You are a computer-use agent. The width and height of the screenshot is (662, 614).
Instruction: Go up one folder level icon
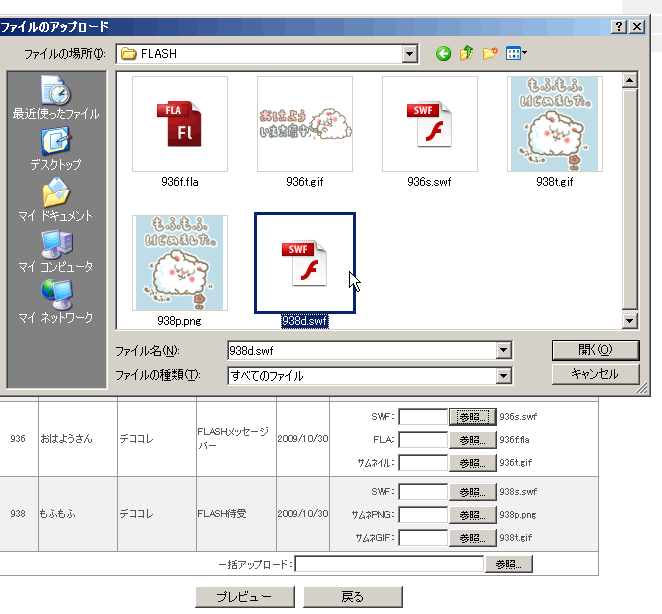pyautogui.click(x=466, y=53)
